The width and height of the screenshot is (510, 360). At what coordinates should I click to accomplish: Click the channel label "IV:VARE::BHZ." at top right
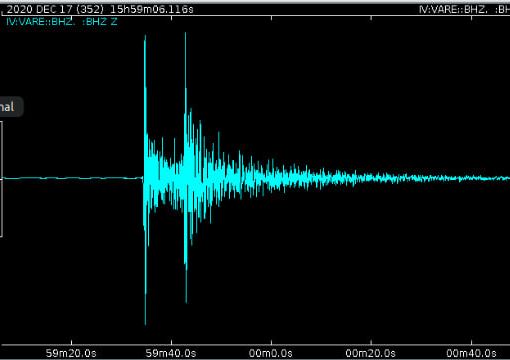[453, 9]
